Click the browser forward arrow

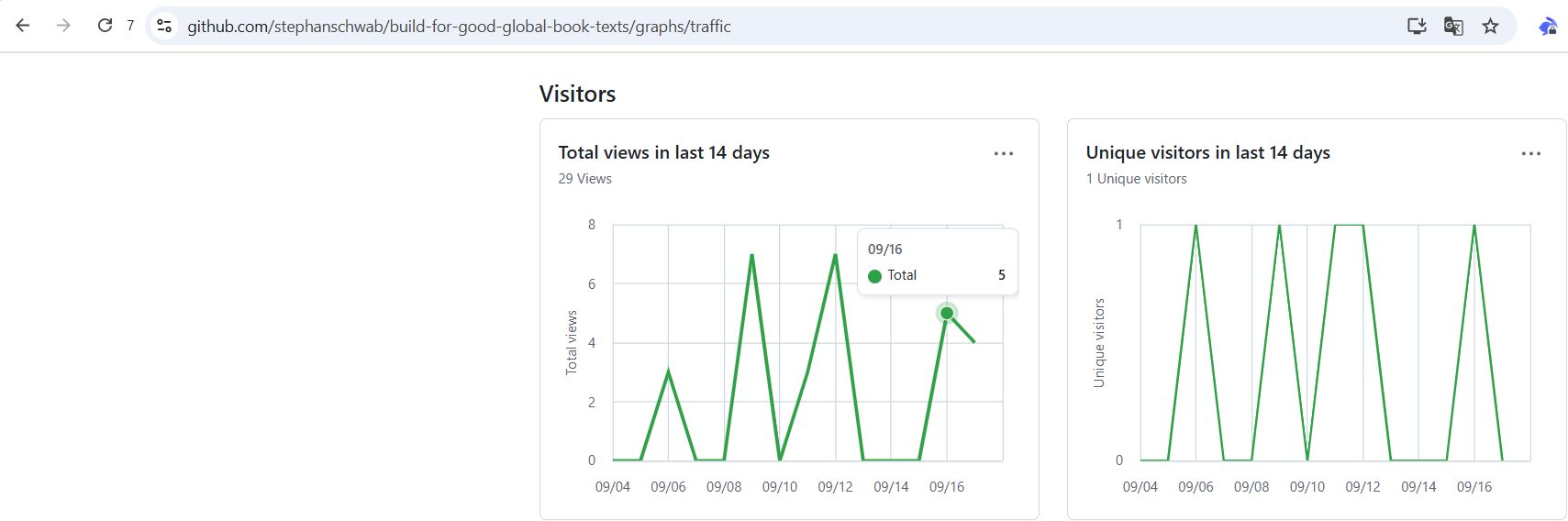click(63, 26)
